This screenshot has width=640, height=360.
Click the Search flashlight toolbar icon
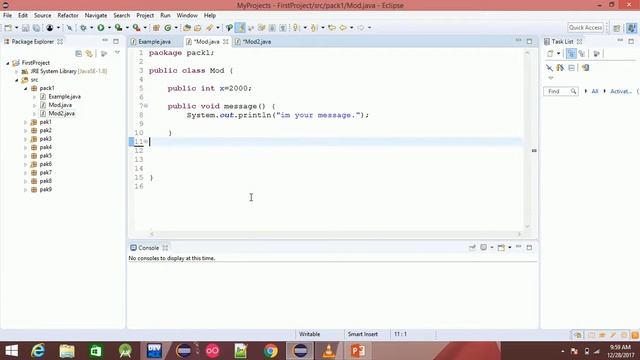[x=210, y=28]
